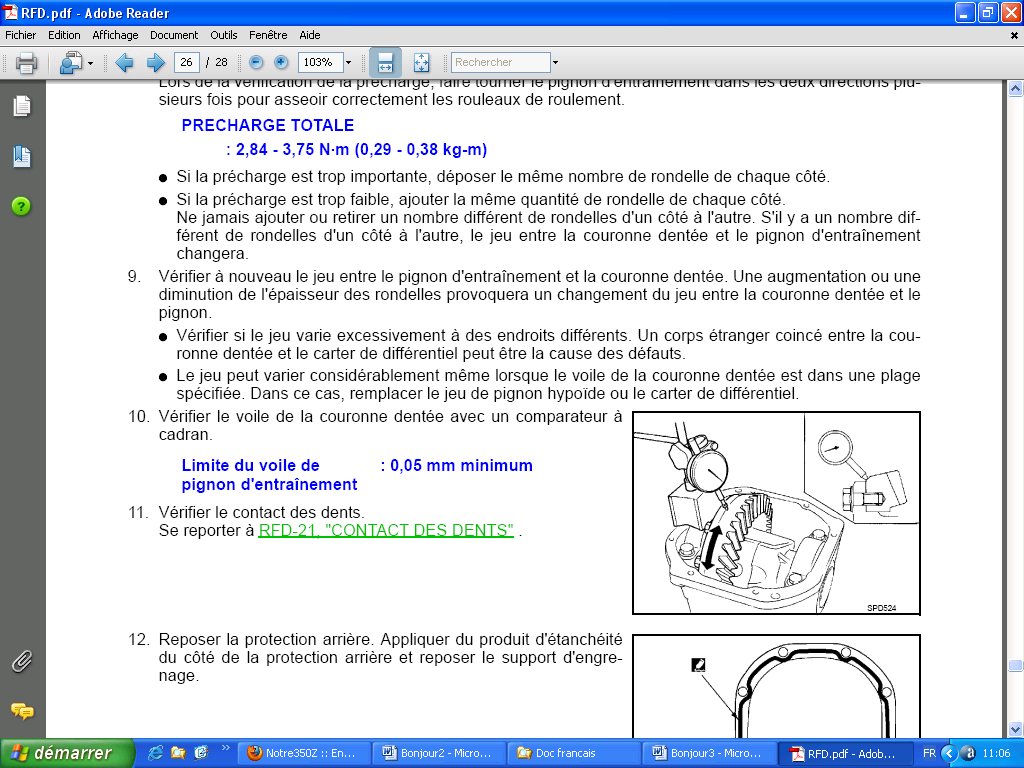Click the zoom out minus button

[x=256, y=62]
